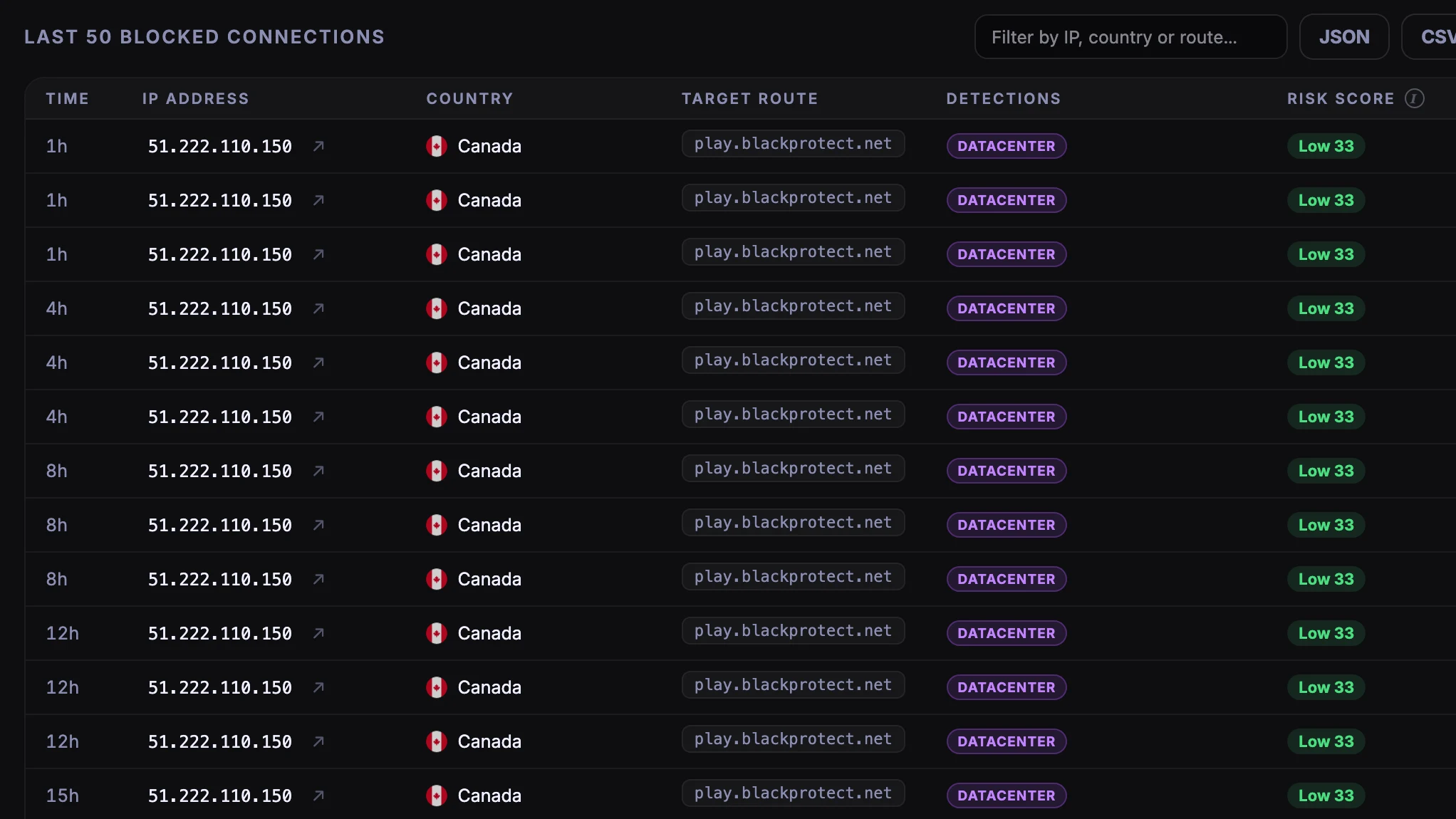Click DATACENTER badge in the first 1h row

click(1007, 146)
